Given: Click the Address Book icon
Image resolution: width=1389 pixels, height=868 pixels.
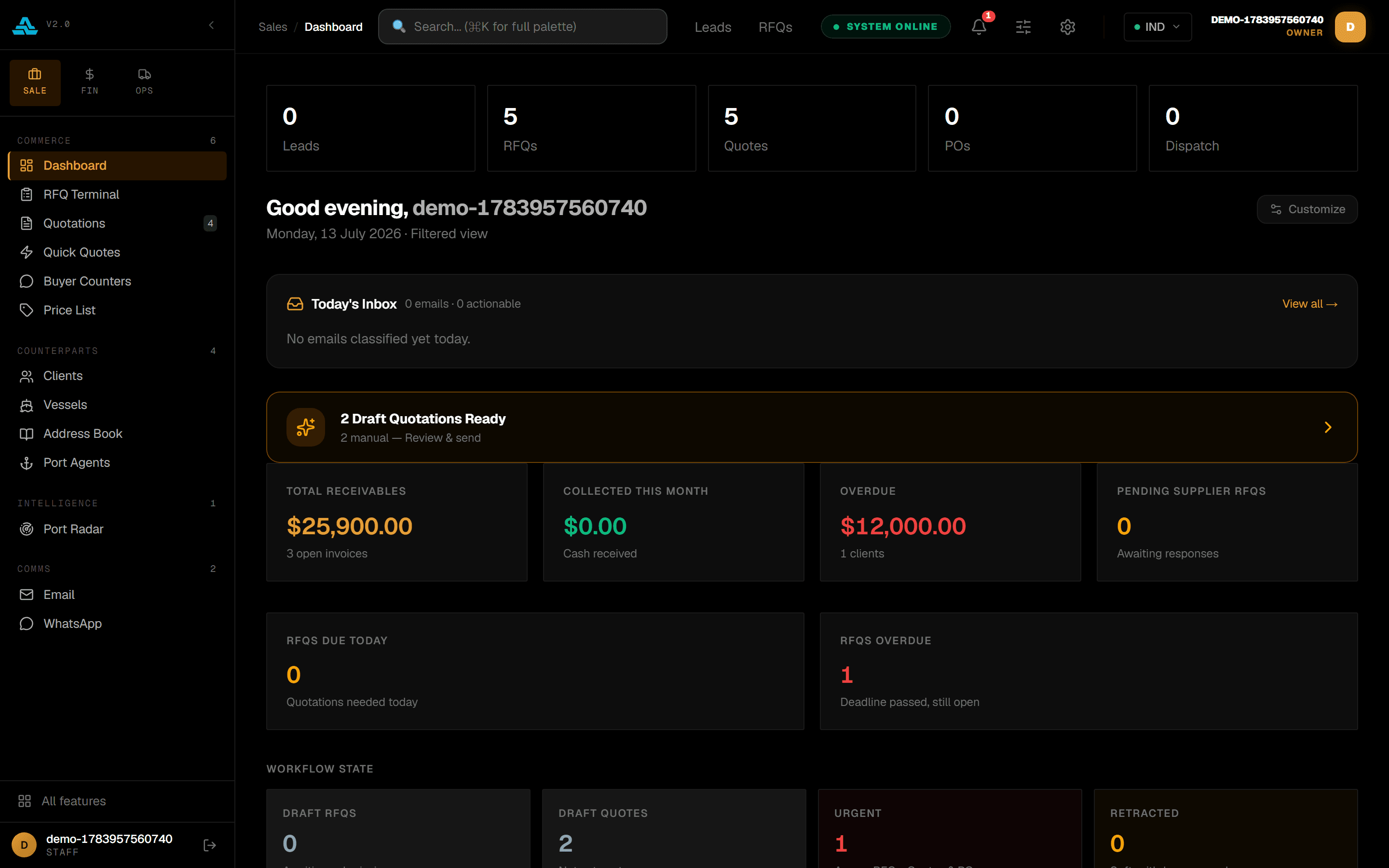Looking at the screenshot, I should (27, 434).
